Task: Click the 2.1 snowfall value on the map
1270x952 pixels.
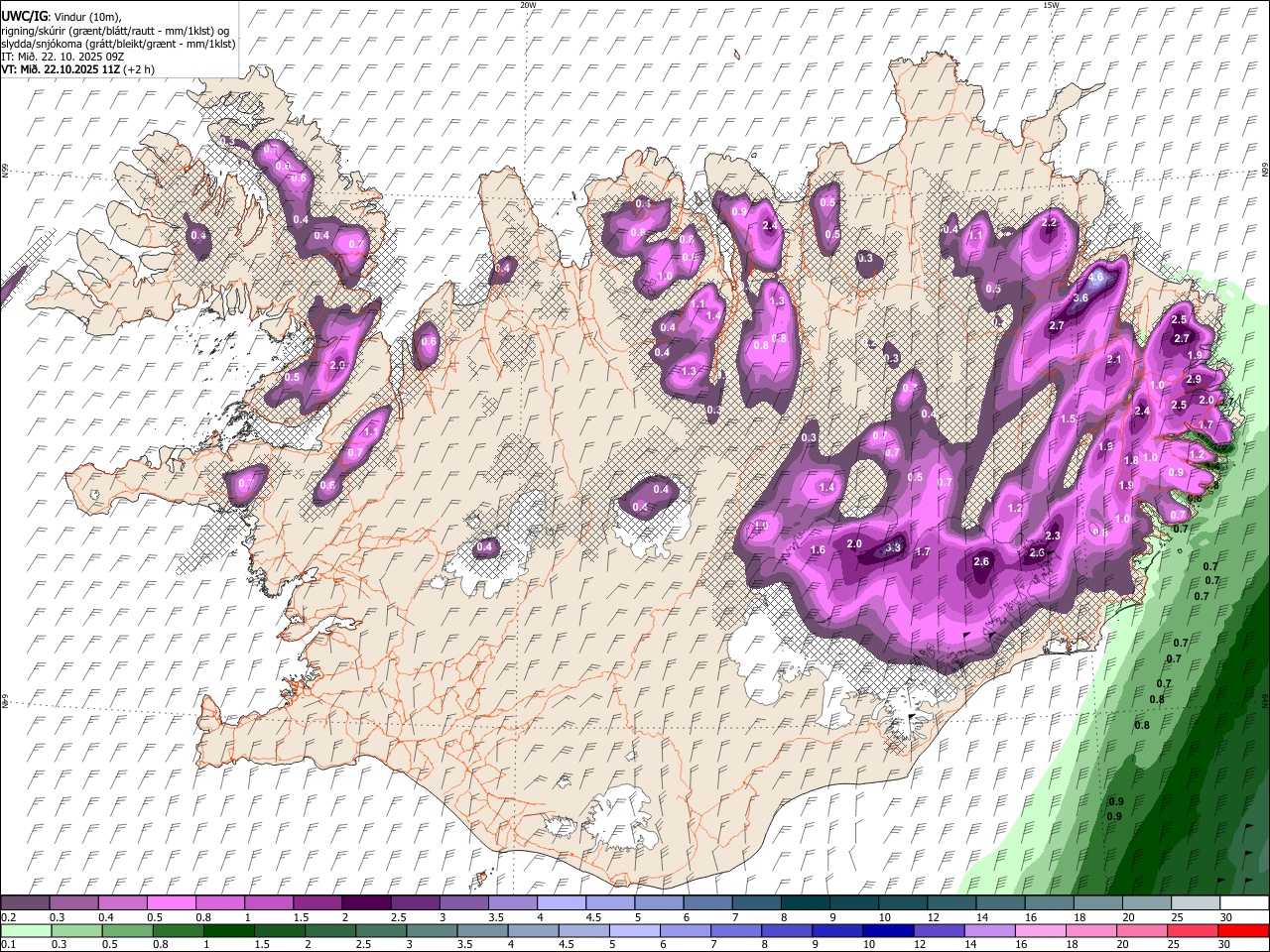Action: pyautogui.click(x=1114, y=360)
